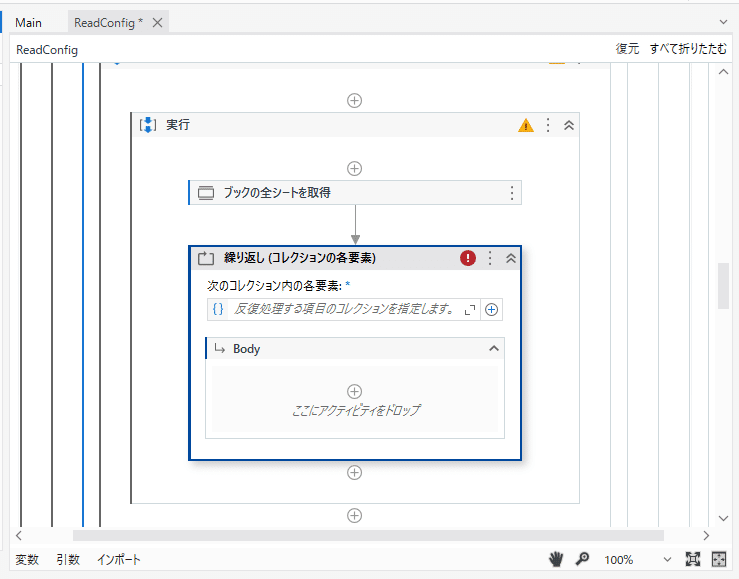Add activity below the 繰り返し loop
The image size is (739, 579).
point(354,473)
